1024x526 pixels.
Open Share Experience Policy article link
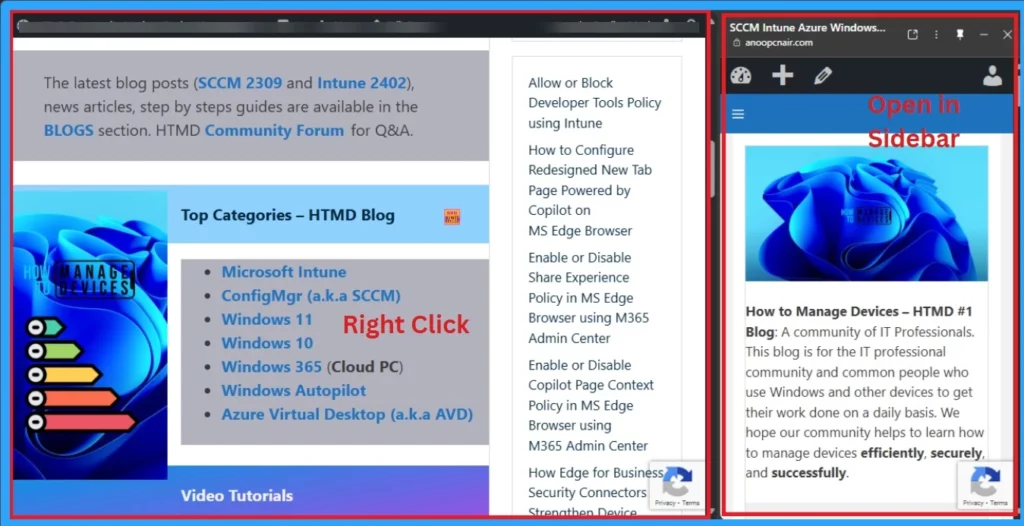pos(589,297)
